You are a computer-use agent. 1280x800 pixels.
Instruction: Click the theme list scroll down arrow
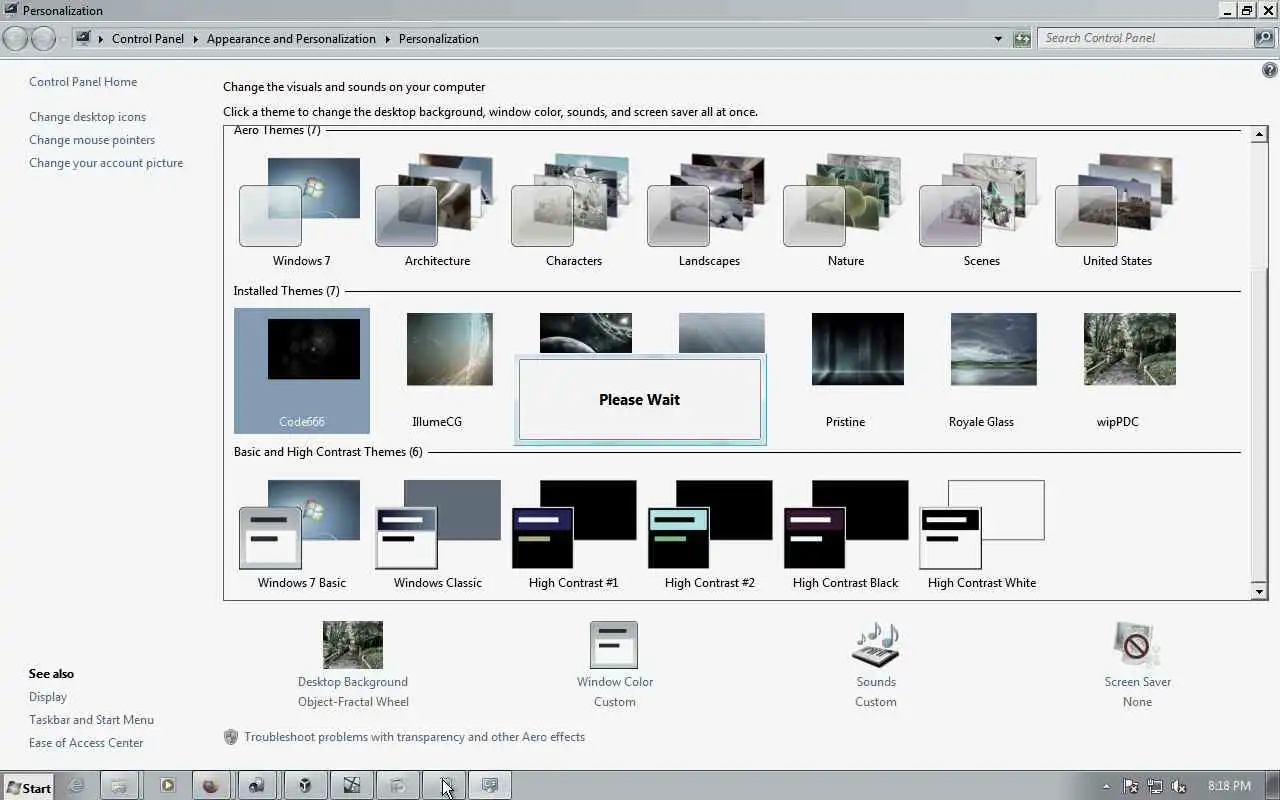point(1259,591)
